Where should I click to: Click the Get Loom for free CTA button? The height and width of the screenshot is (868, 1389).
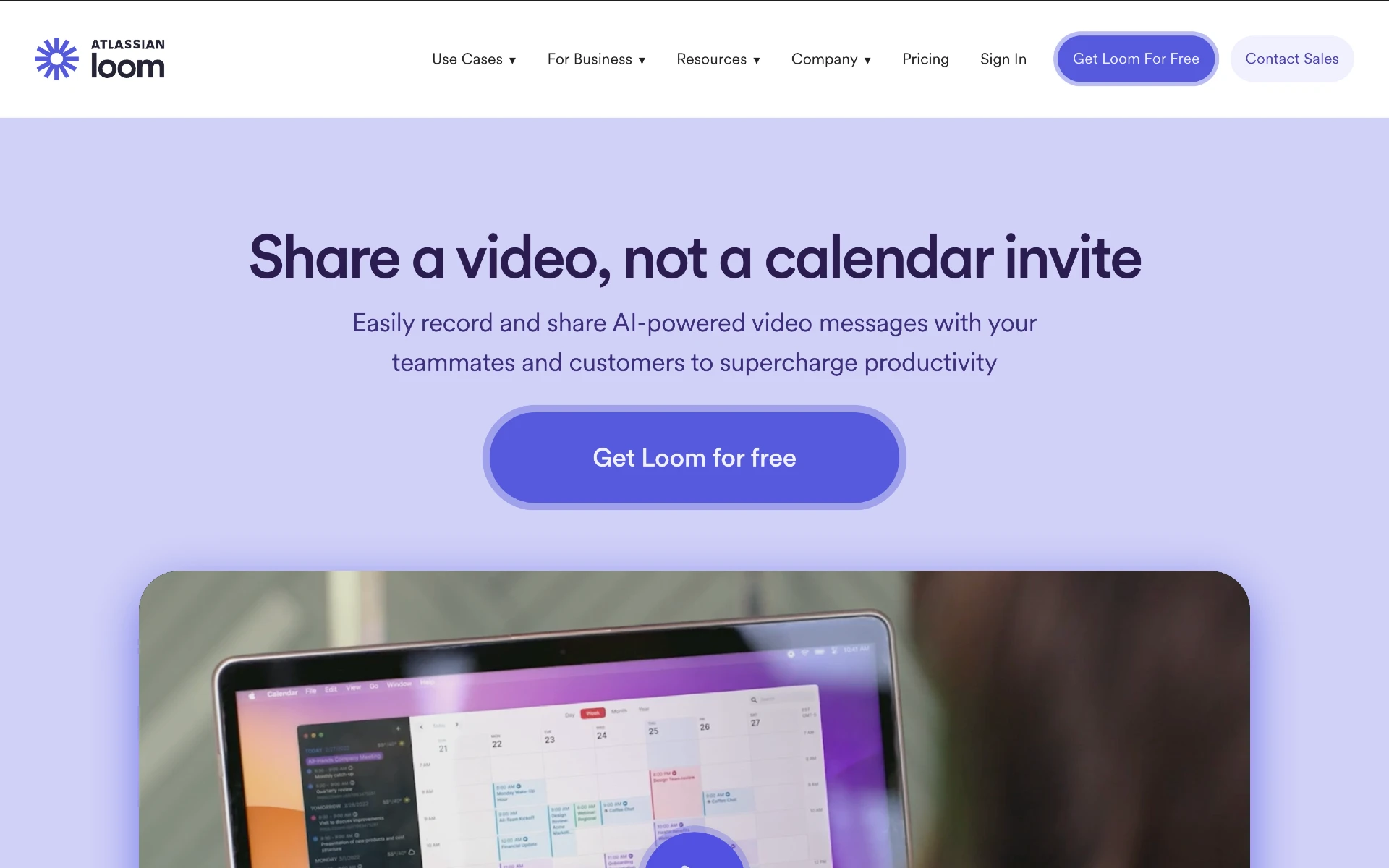click(x=694, y=457)
